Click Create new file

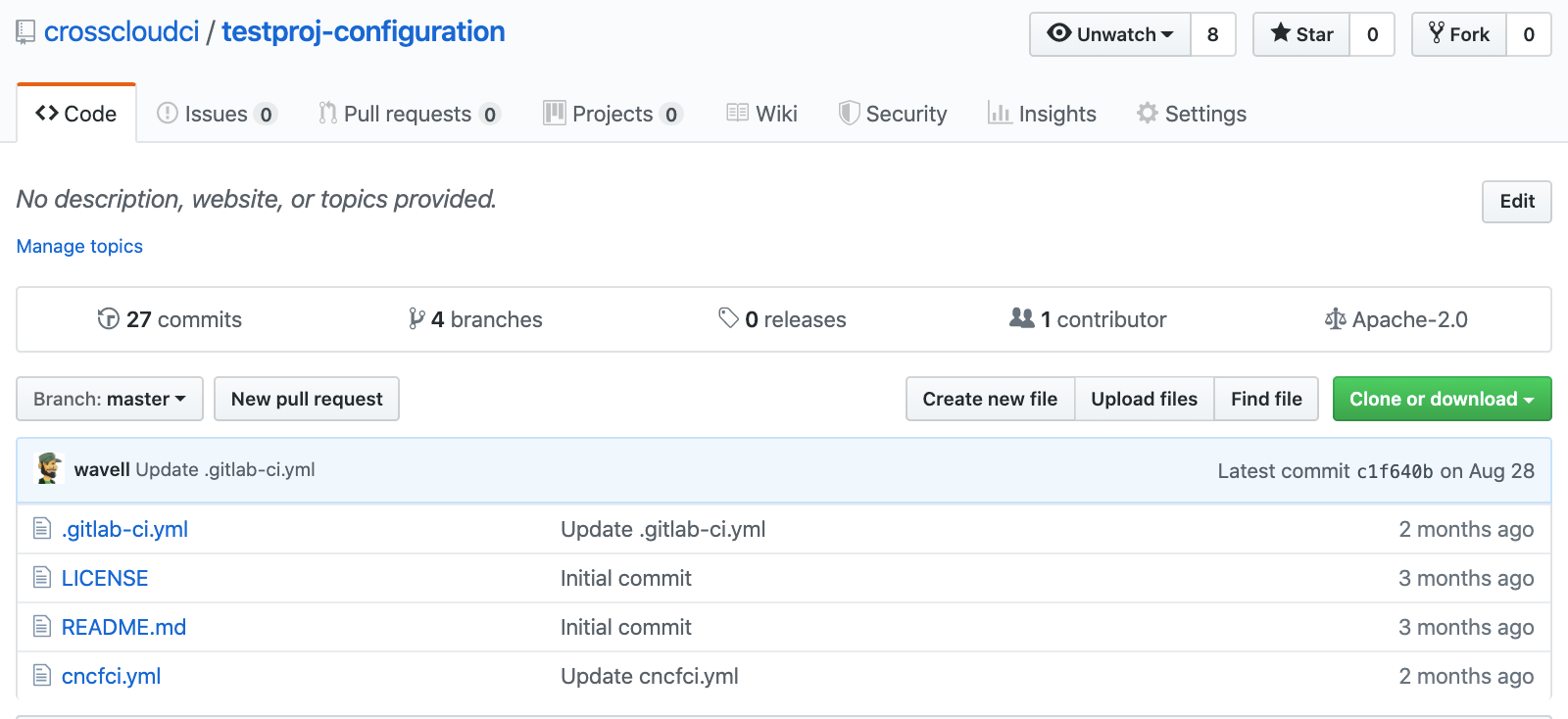click(990, 399)
